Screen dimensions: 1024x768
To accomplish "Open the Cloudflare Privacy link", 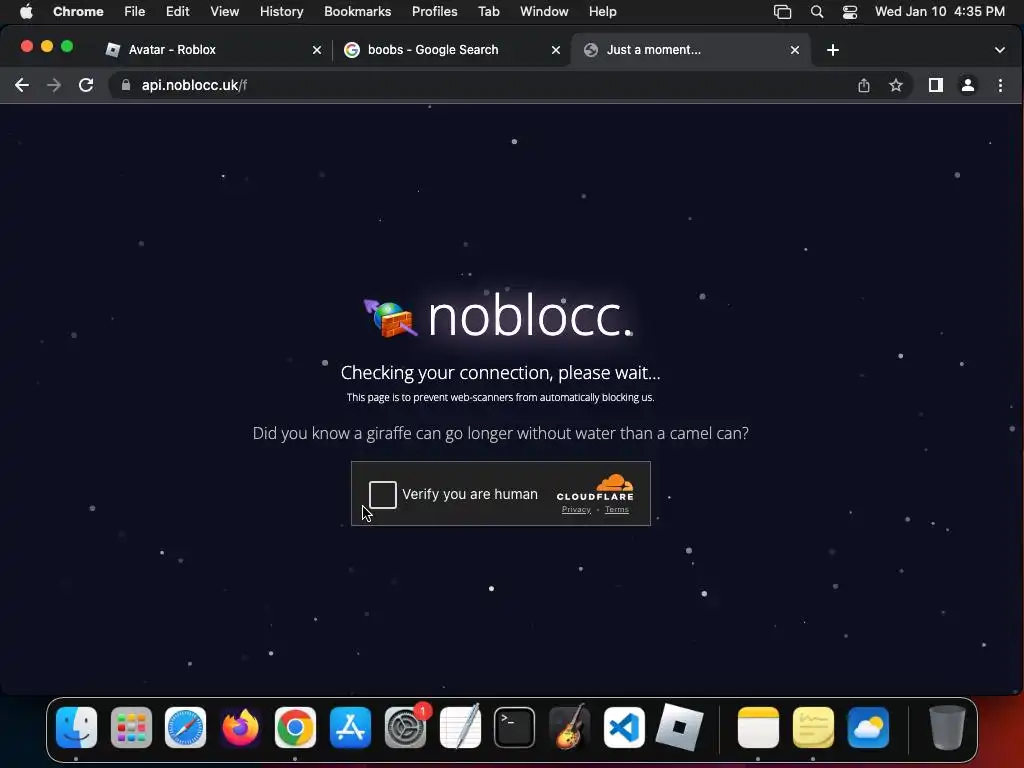I will pos(576,510).
